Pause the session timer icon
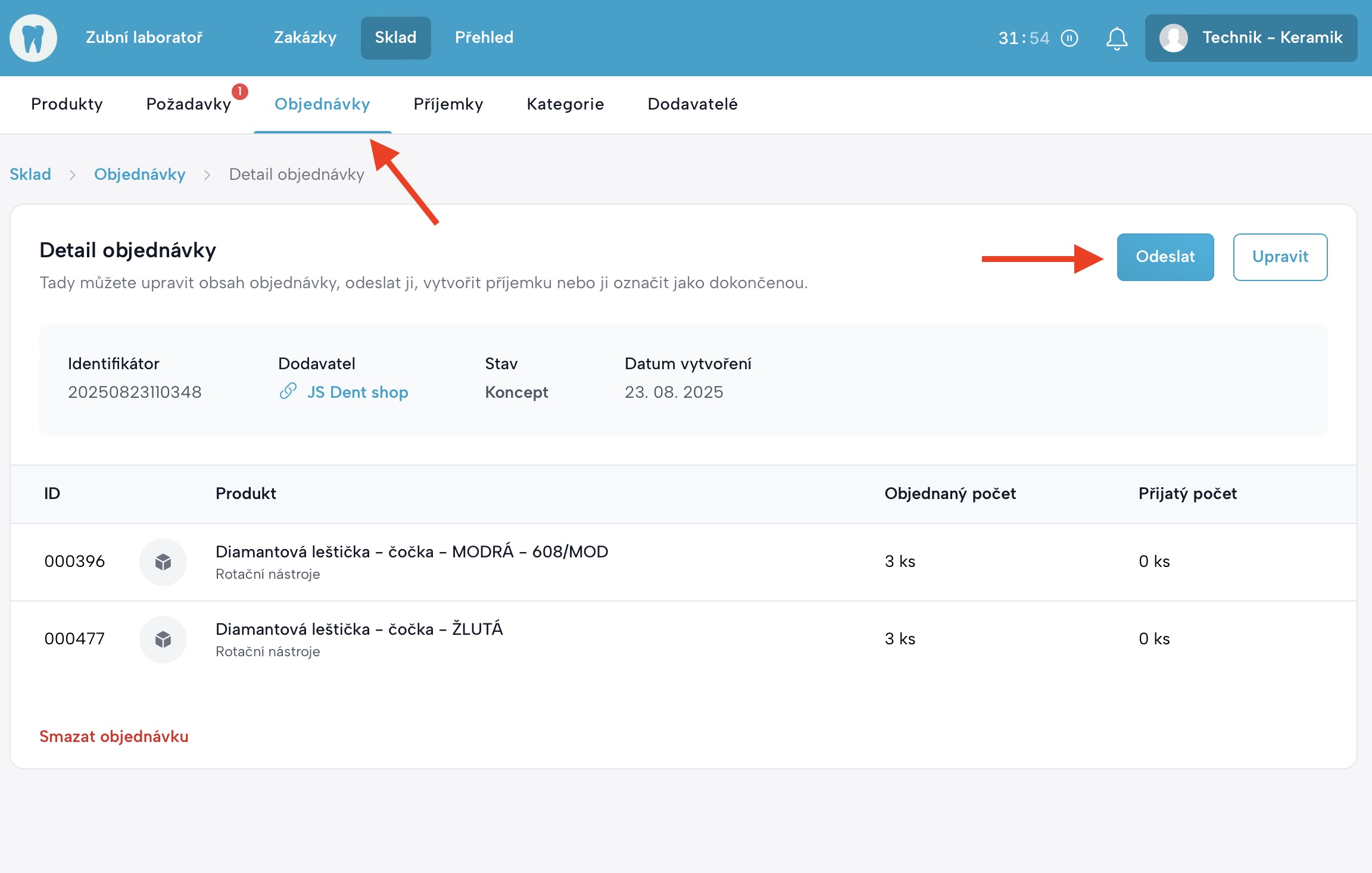Image resolution: width=1372 pixels, height=873 pixels. [x=1069, y=38]
